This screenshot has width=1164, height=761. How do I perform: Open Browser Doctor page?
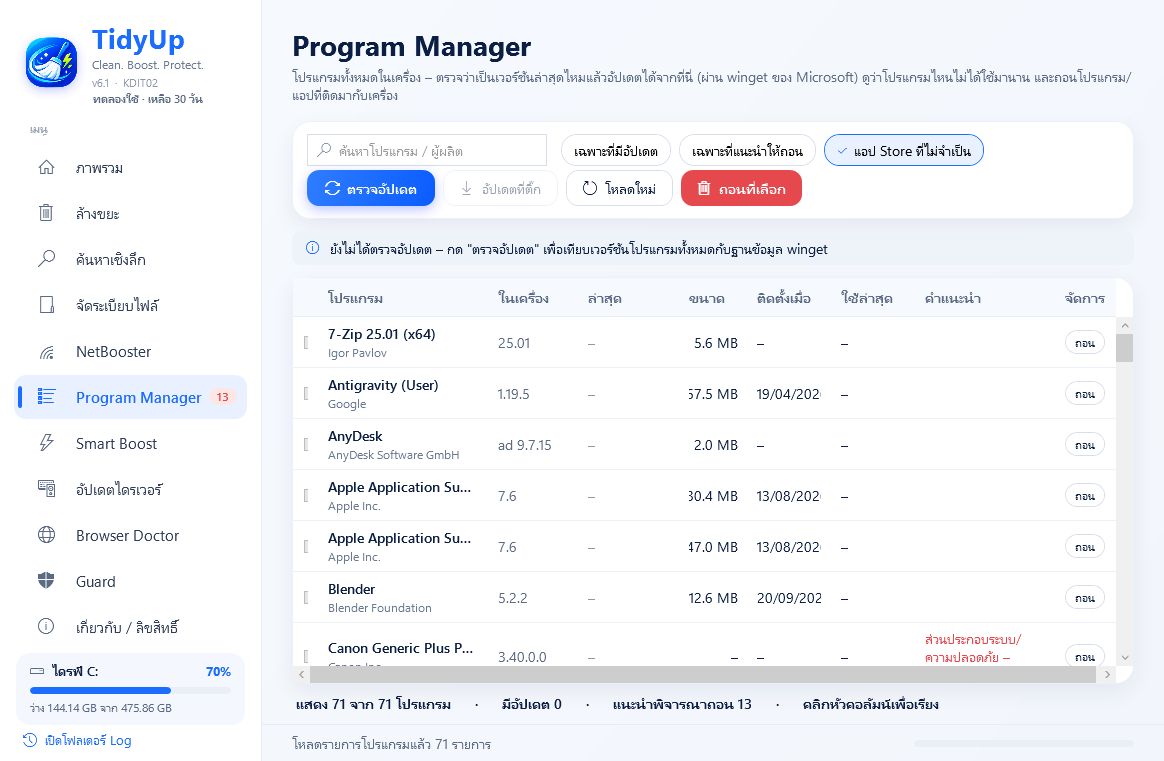(x=131, y=536)
